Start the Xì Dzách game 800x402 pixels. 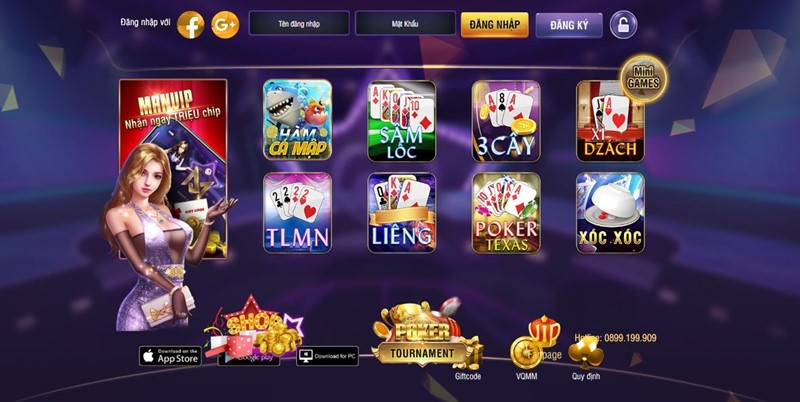(610, 121)
